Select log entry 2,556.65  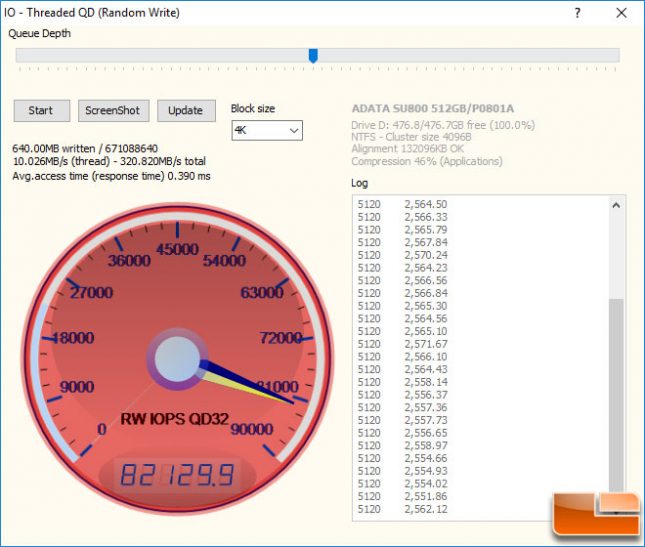[x=402, y=433]
